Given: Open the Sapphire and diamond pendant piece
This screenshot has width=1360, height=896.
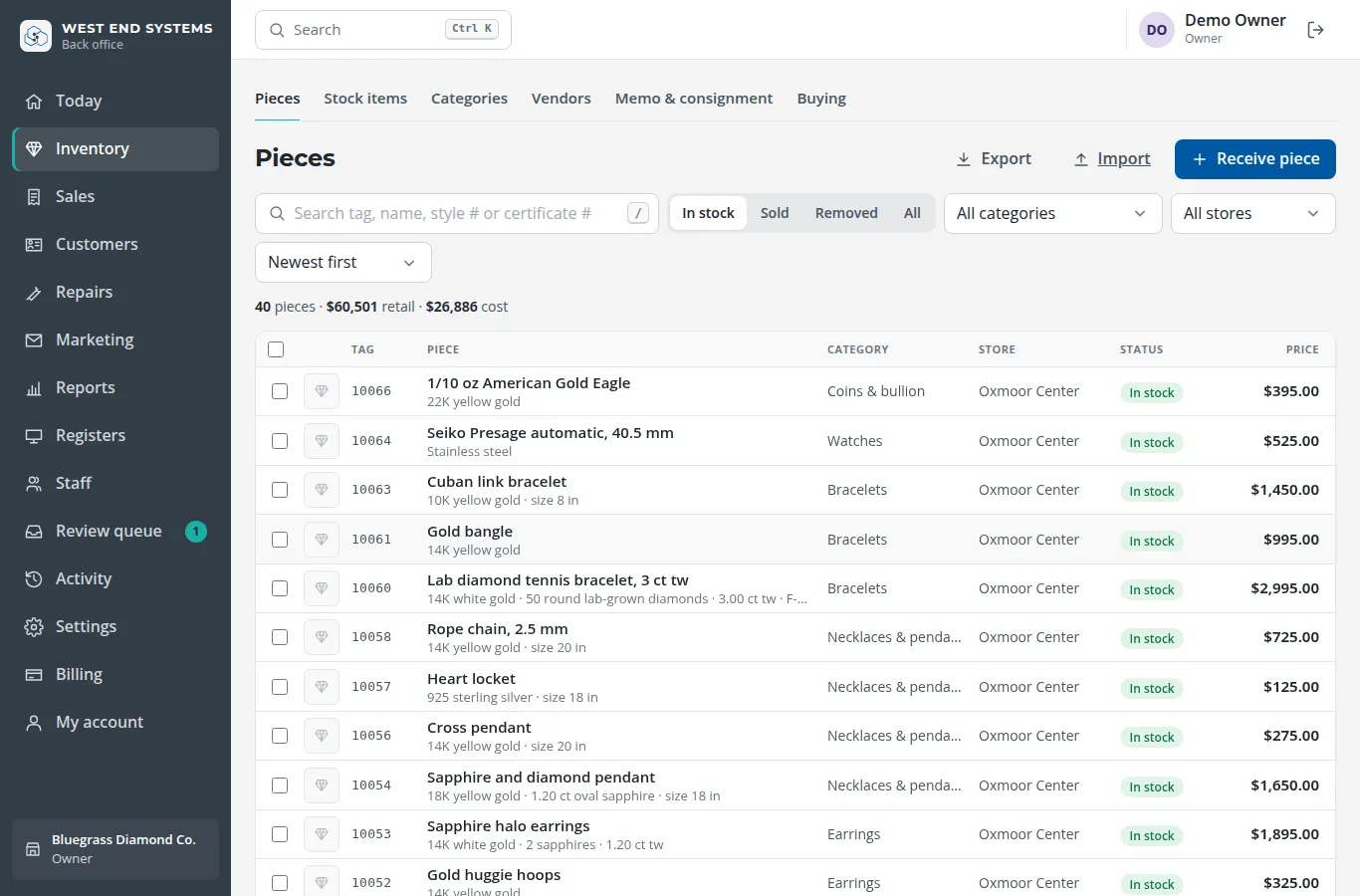Looking at the screenshot, I should click(541, 778).
